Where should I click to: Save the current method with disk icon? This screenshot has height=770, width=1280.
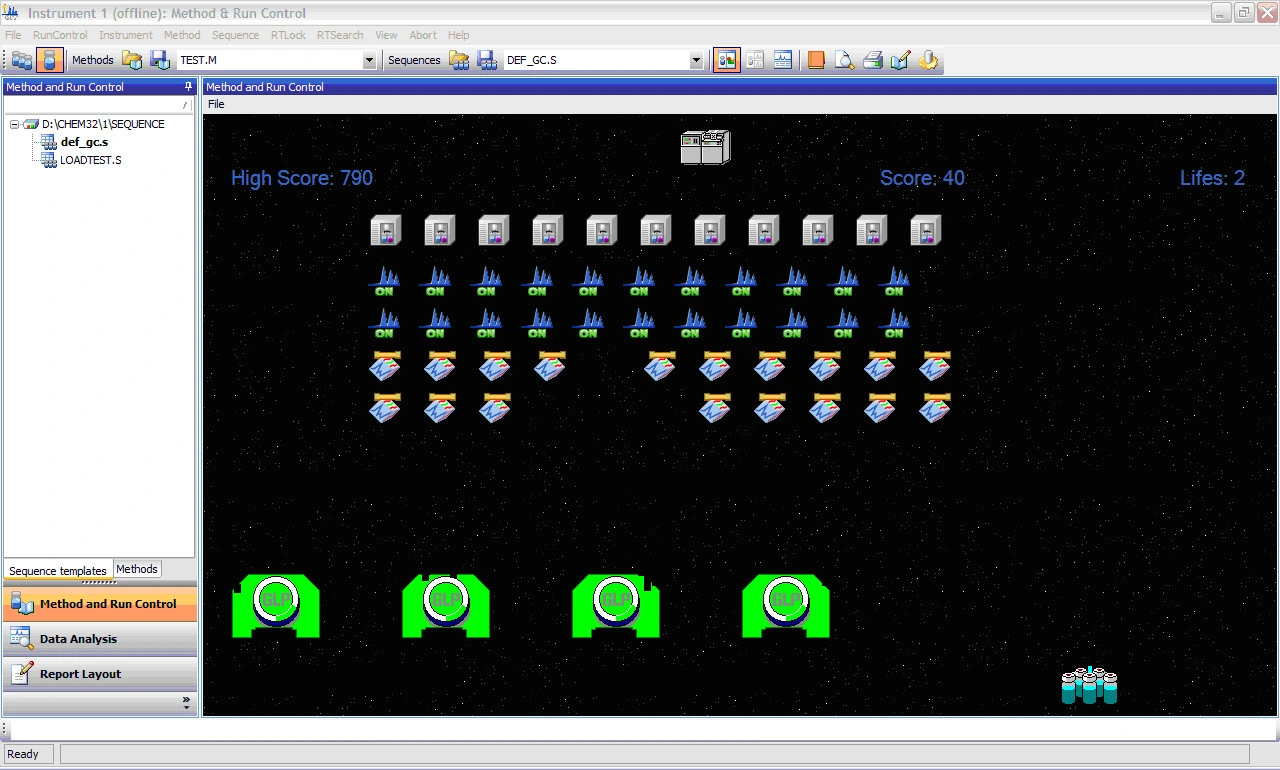click(x=160, y=60)
